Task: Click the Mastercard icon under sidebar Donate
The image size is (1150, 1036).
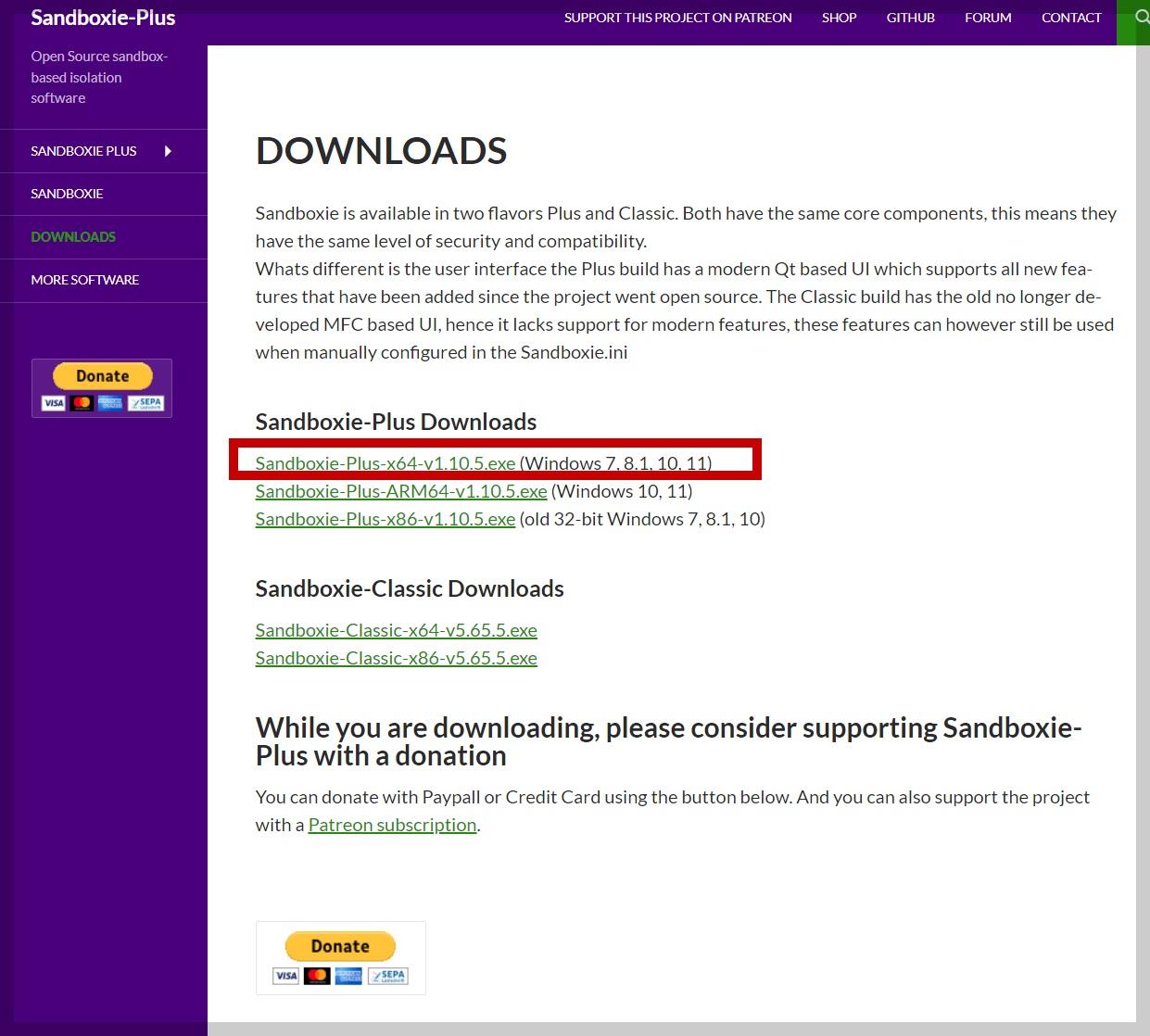Action: point(82,403)
